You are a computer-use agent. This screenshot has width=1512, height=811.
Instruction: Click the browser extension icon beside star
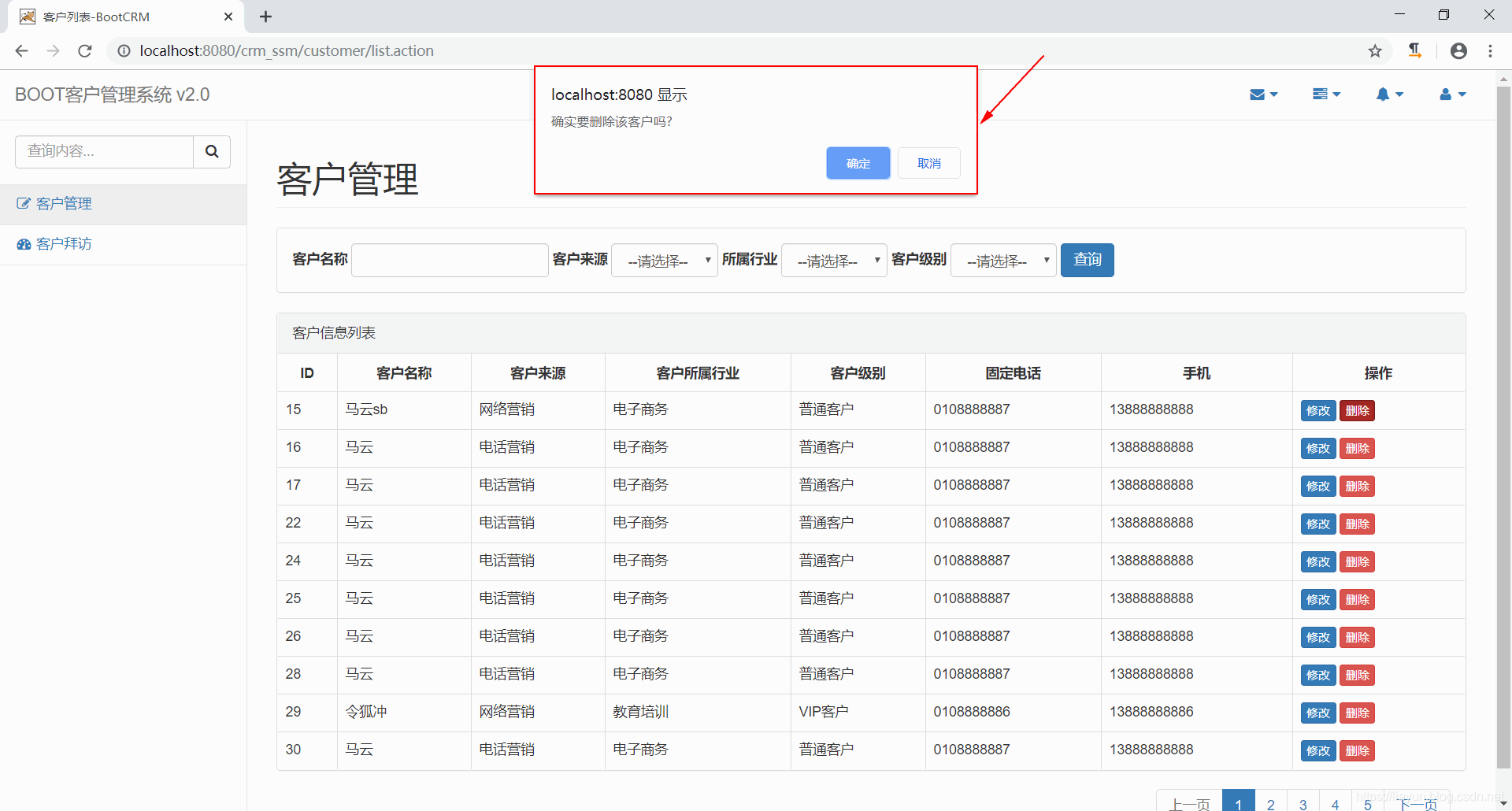tap(1415, 51)
